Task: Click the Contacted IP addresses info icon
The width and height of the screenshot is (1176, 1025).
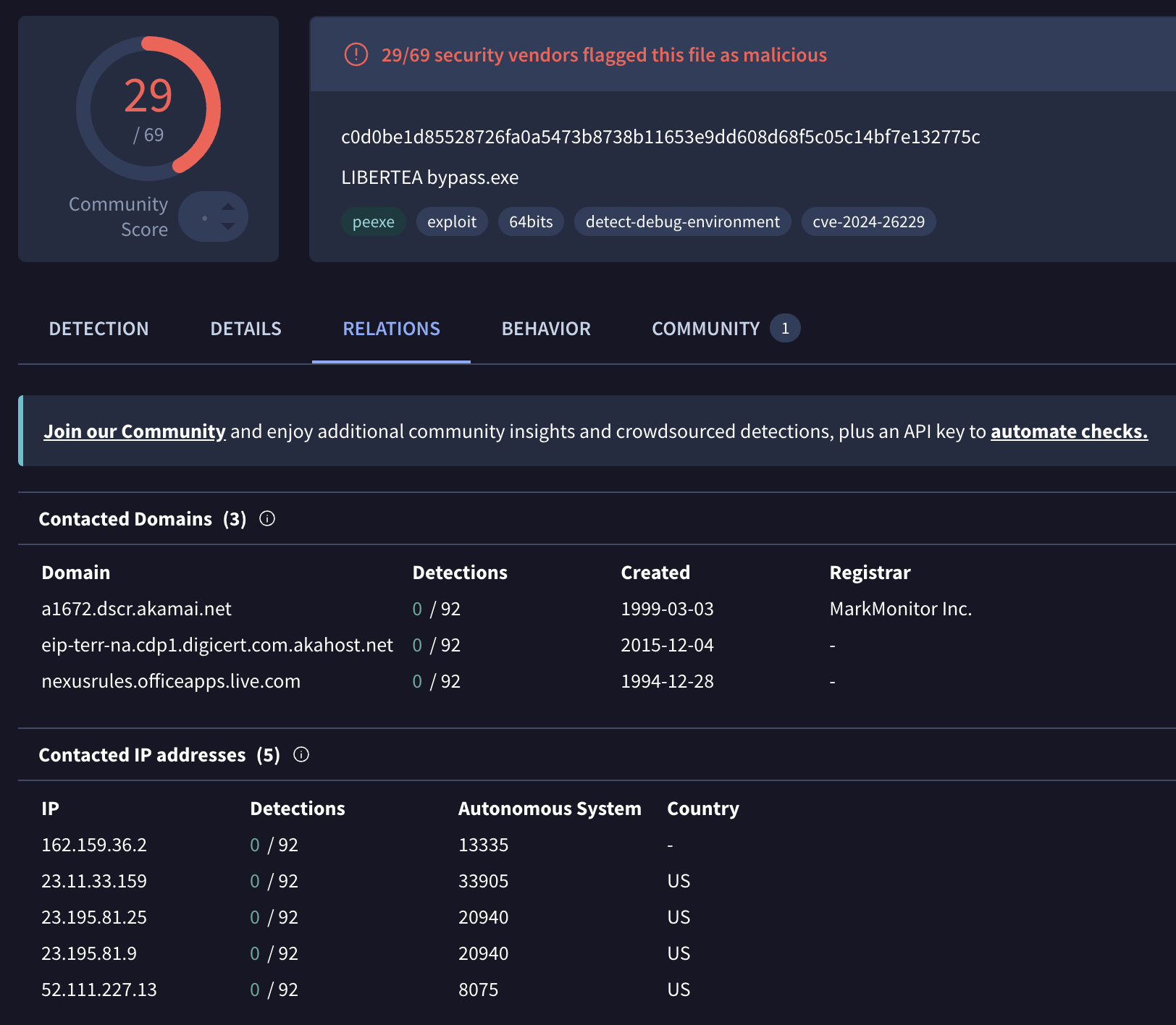Action: 301,755
